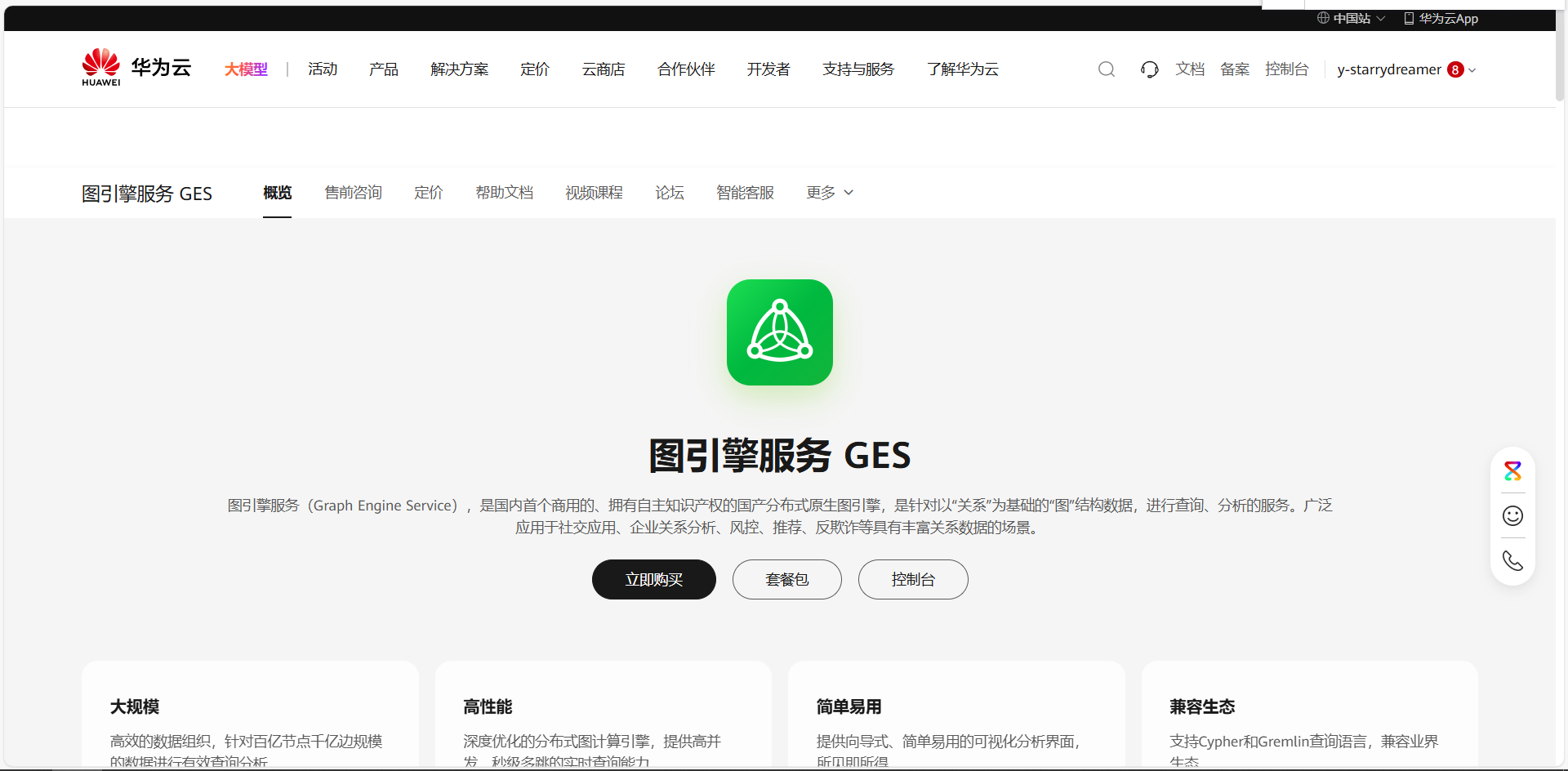Open the search magnifier icon
The height and width of the screenshot is (771, 1568).
tap(1107, 69)
